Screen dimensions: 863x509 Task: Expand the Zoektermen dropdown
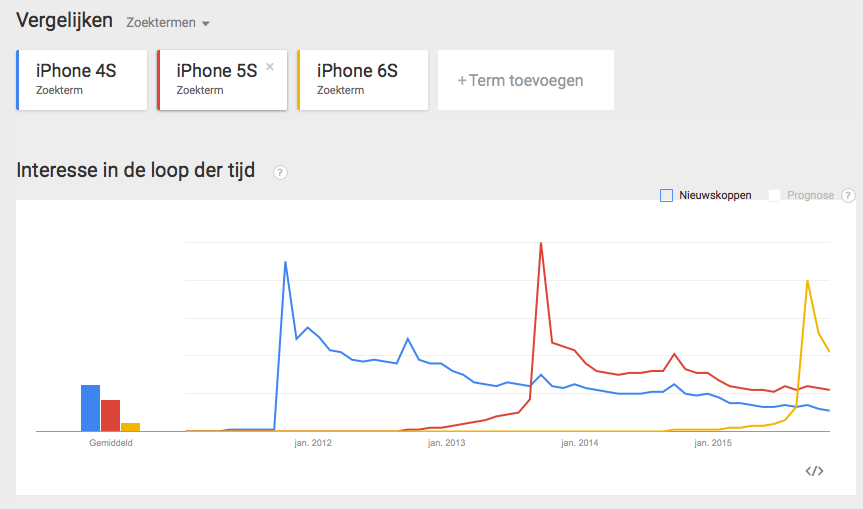(x=168, y=22)
